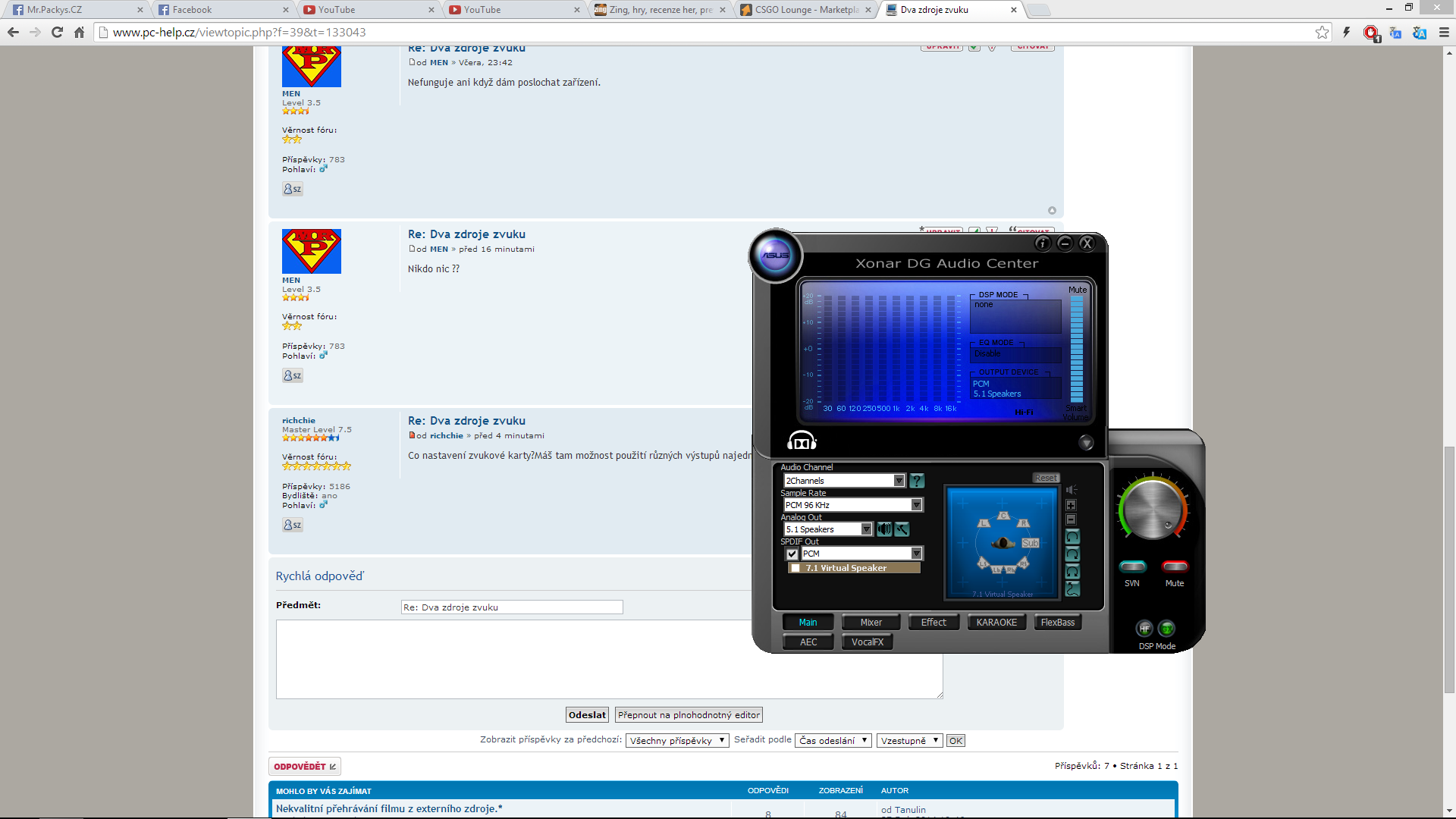Click the first speaker rotation icon
The height and width of the screenshot is (819, 1456).
pos(1072,537)
